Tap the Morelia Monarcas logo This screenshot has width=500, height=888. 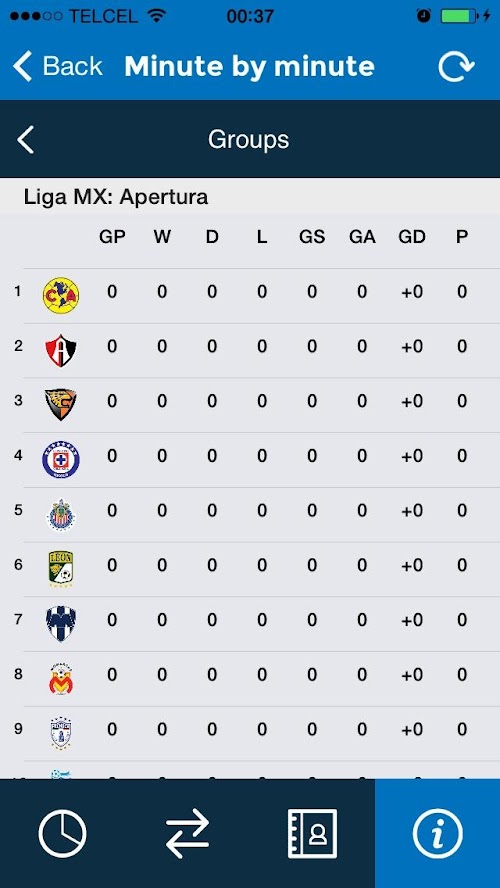(x=61, y=678)
